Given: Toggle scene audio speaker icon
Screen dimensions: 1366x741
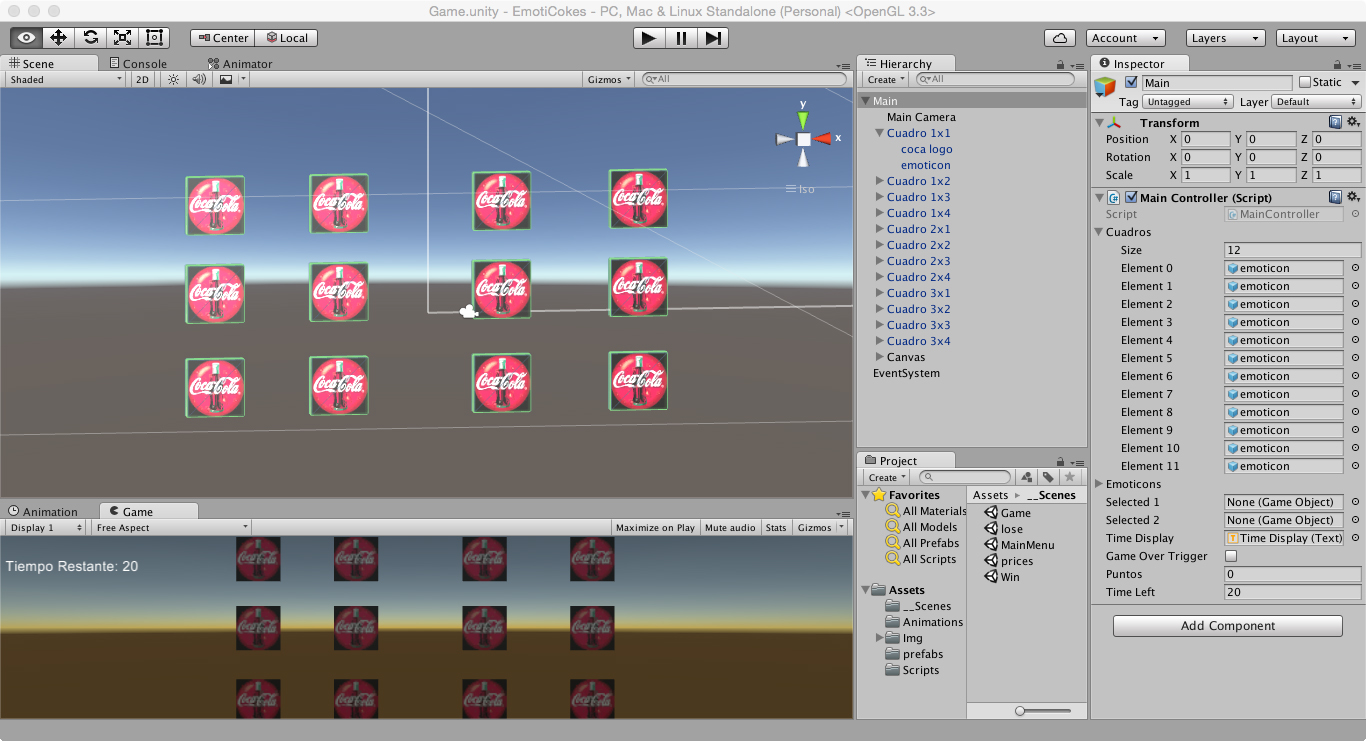Looking at the screenshot, I should (x=199, y=79).
